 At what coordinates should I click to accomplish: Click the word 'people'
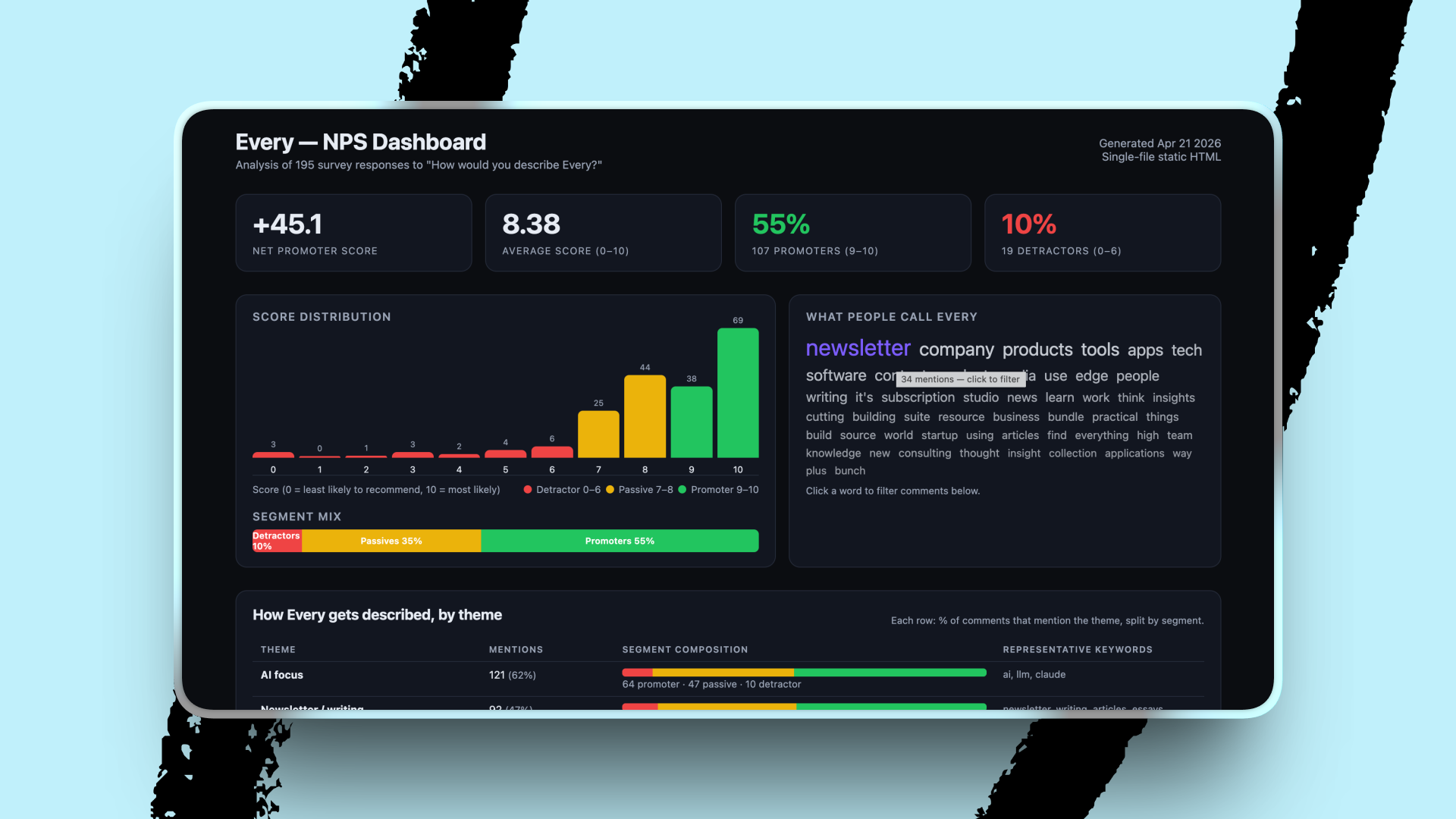[x=1137, y=376]
